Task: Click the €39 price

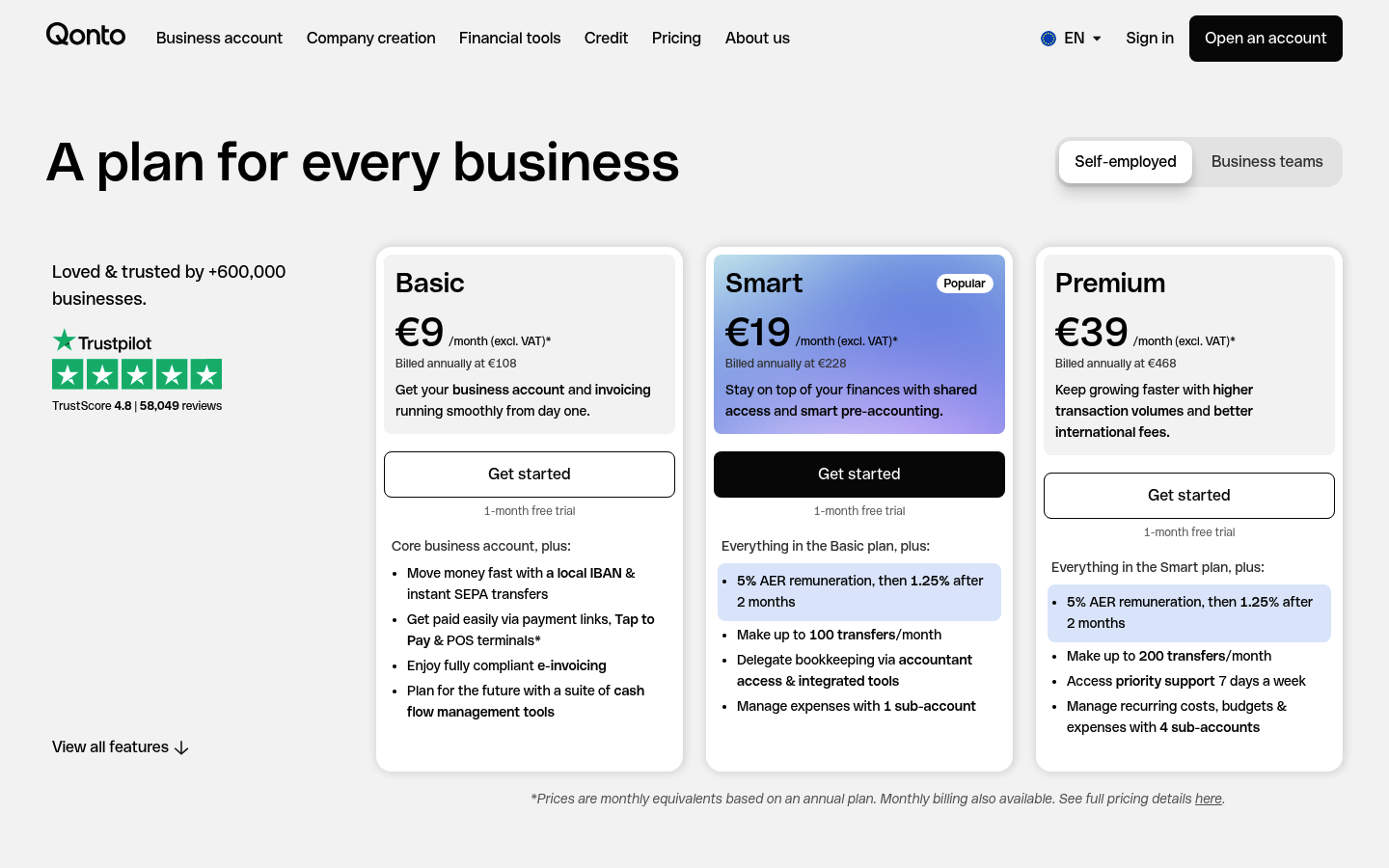Action: pos(1091,333)
